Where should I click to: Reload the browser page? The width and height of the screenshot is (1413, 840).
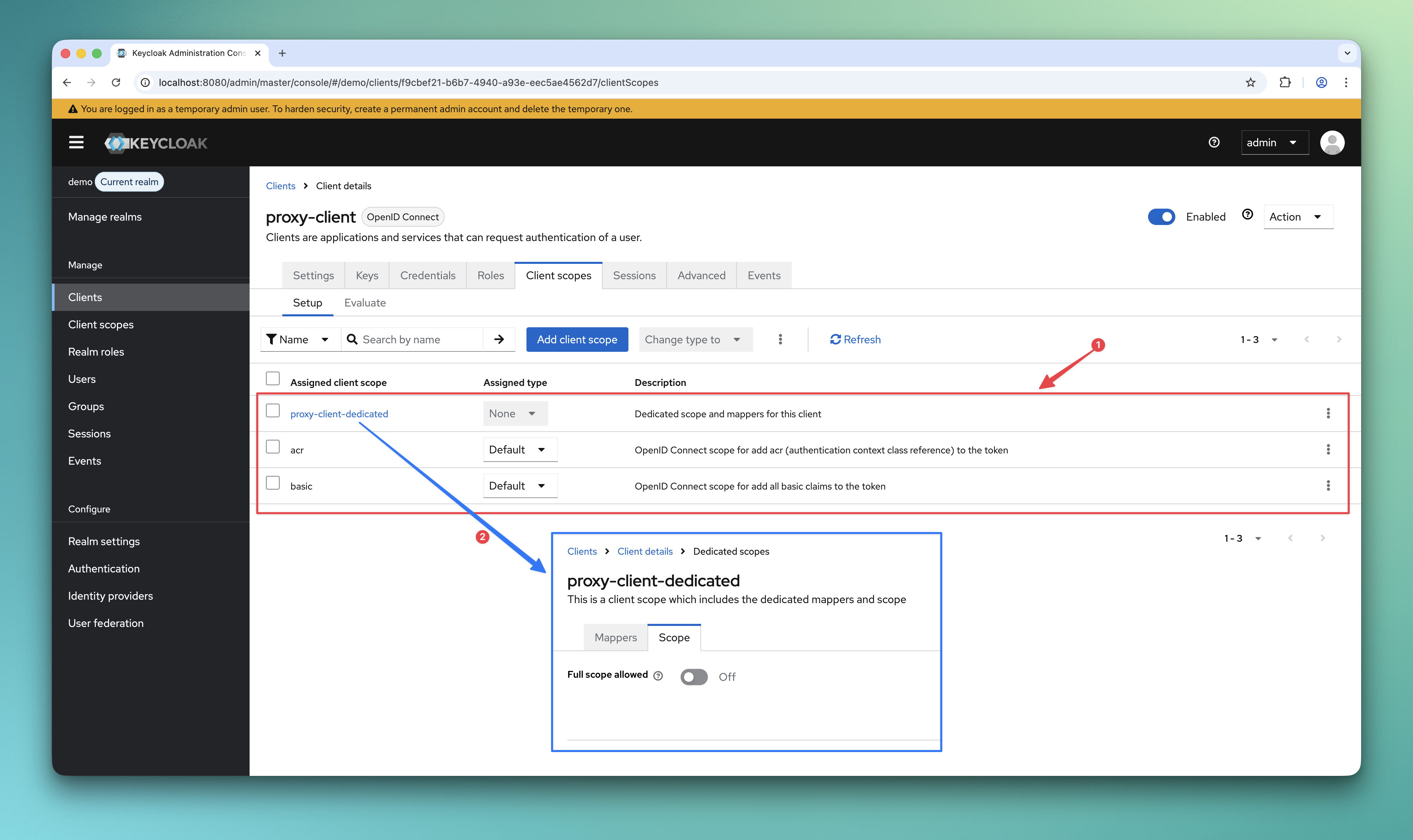point(116,82)
